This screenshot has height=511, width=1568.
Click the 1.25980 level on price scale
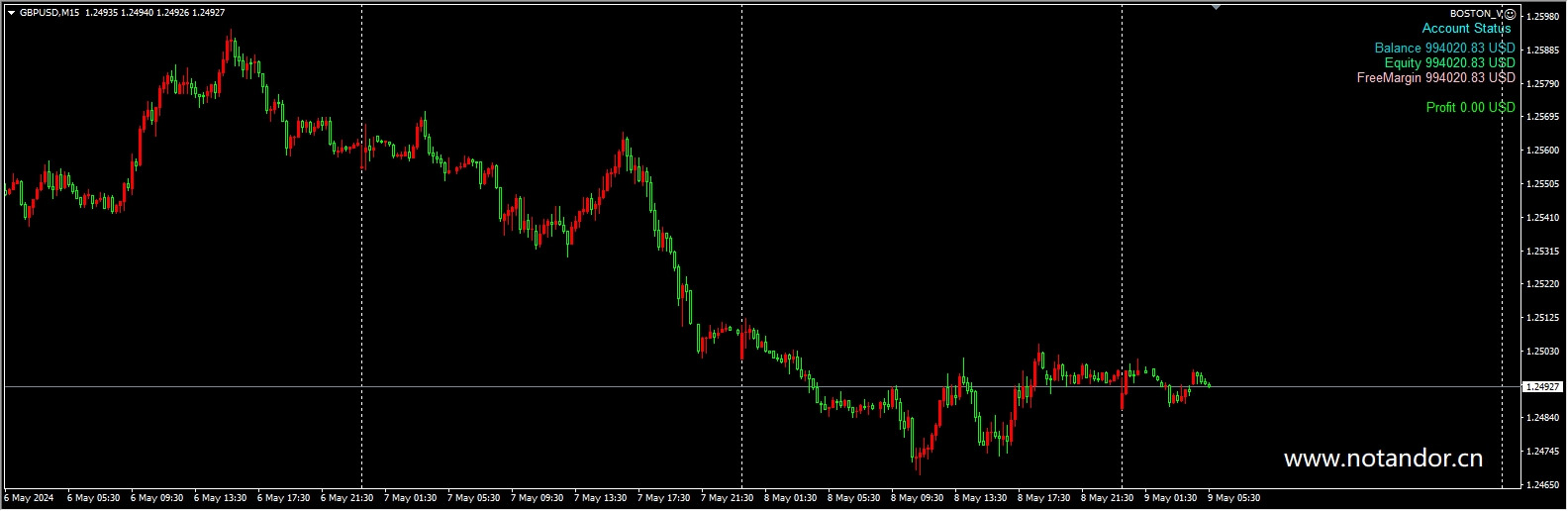[x=1543, y=17]
